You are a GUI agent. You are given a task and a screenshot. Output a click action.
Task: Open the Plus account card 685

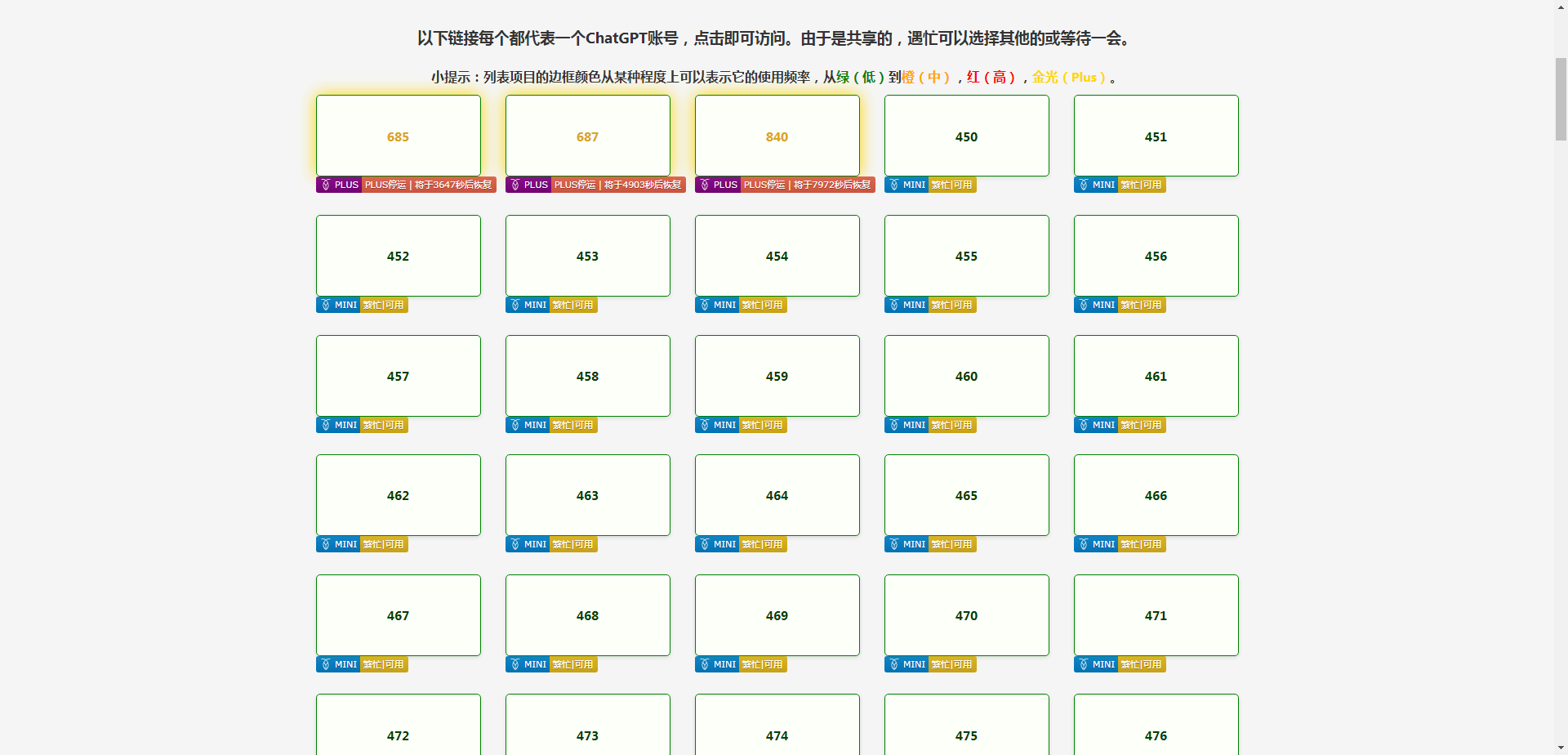399,136
